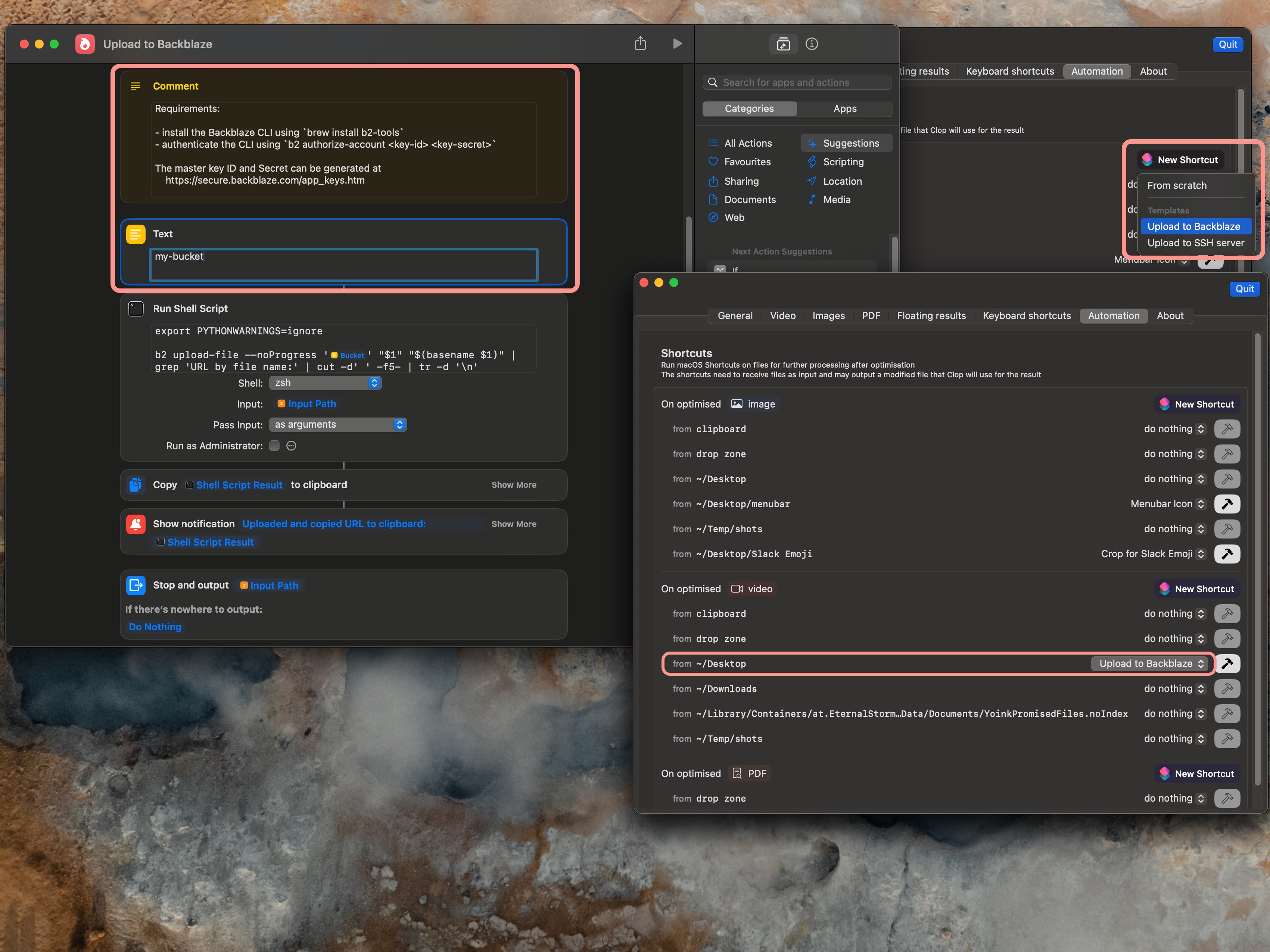Click the Clop settings window scrollbar

(x=1257, y=559)
